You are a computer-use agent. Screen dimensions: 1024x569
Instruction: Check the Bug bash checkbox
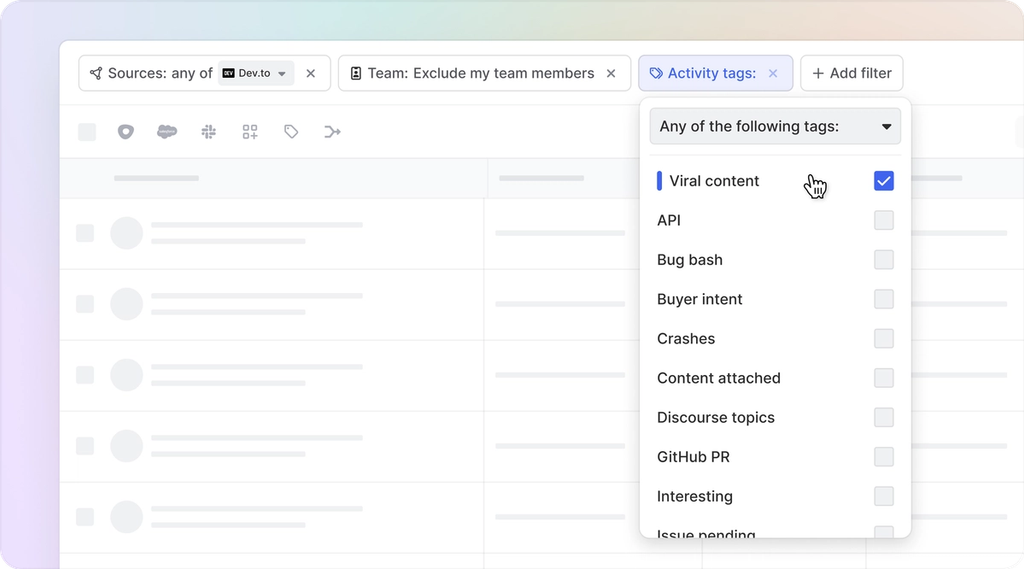pos(884,259)
